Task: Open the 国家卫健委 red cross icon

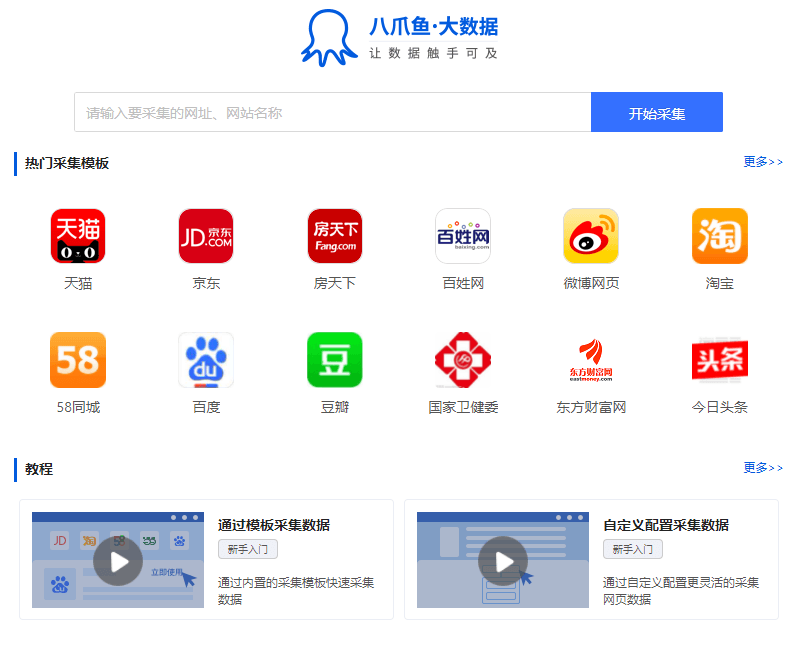Action: point(463,360)
